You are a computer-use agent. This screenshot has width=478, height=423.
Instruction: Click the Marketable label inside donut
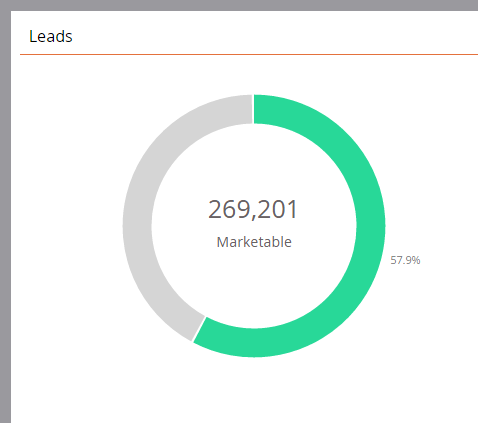(254, 242)
